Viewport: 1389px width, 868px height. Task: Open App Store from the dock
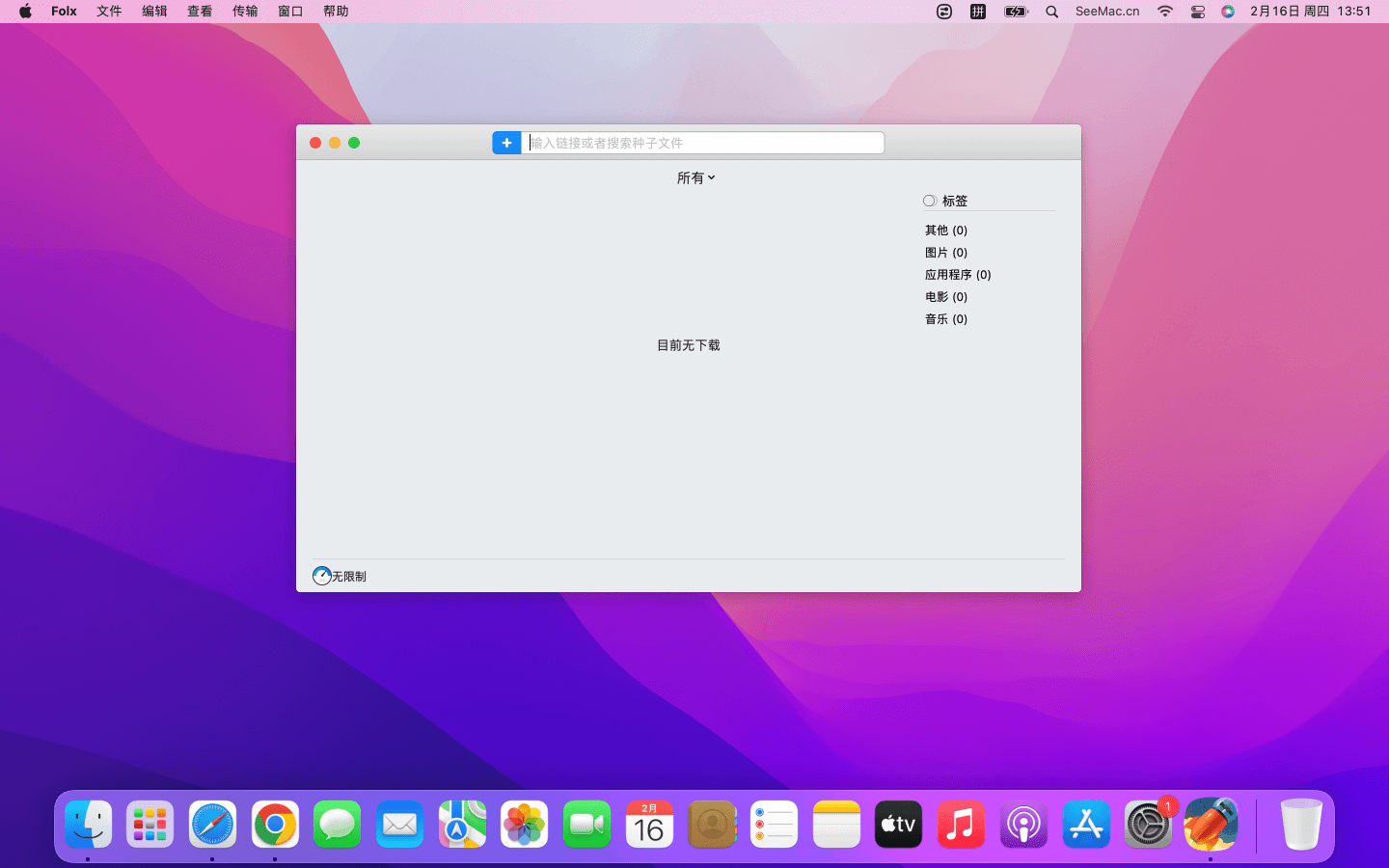1086,825
